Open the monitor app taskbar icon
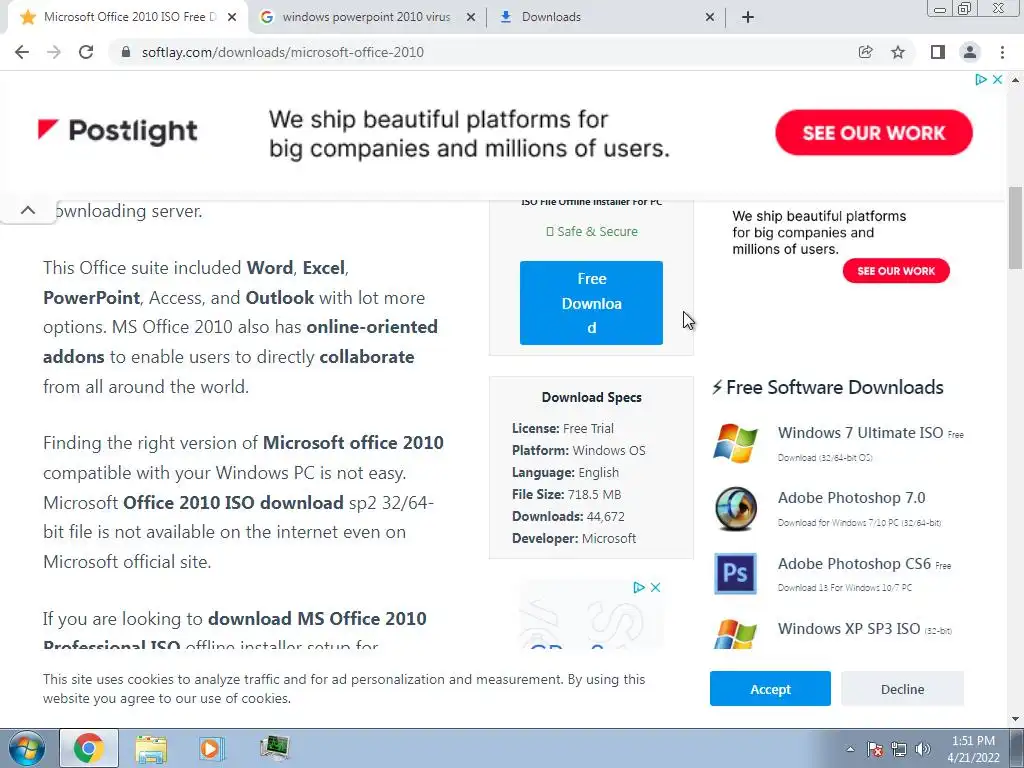This screenshot has width=1024, height=768. (x=274, y=748)
